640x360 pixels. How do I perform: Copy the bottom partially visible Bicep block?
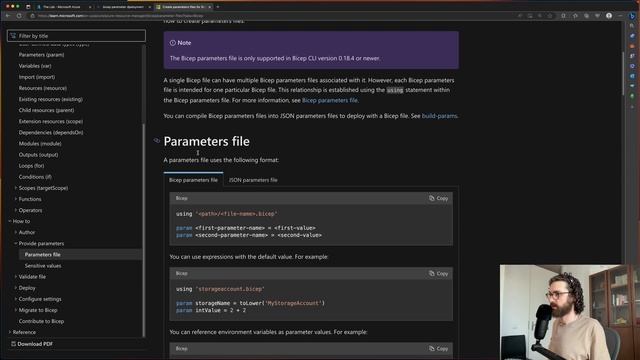click(438, 349)
